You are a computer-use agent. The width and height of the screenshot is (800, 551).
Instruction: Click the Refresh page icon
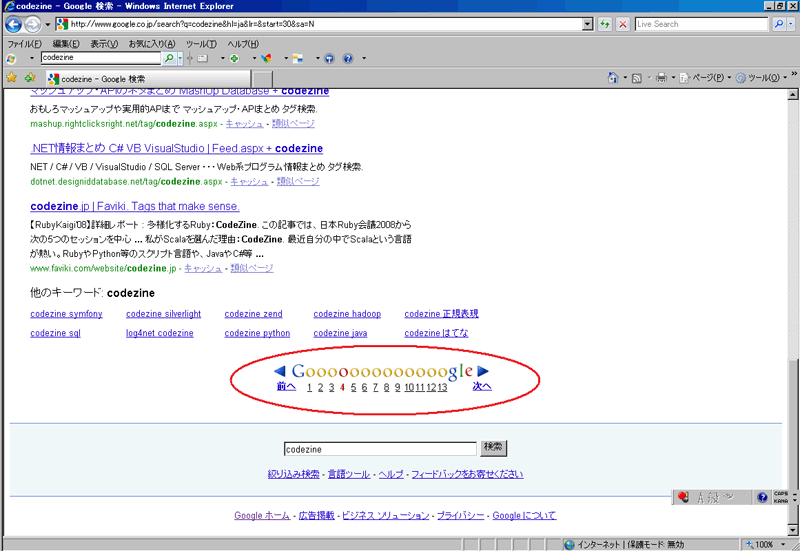pos(605,24)
